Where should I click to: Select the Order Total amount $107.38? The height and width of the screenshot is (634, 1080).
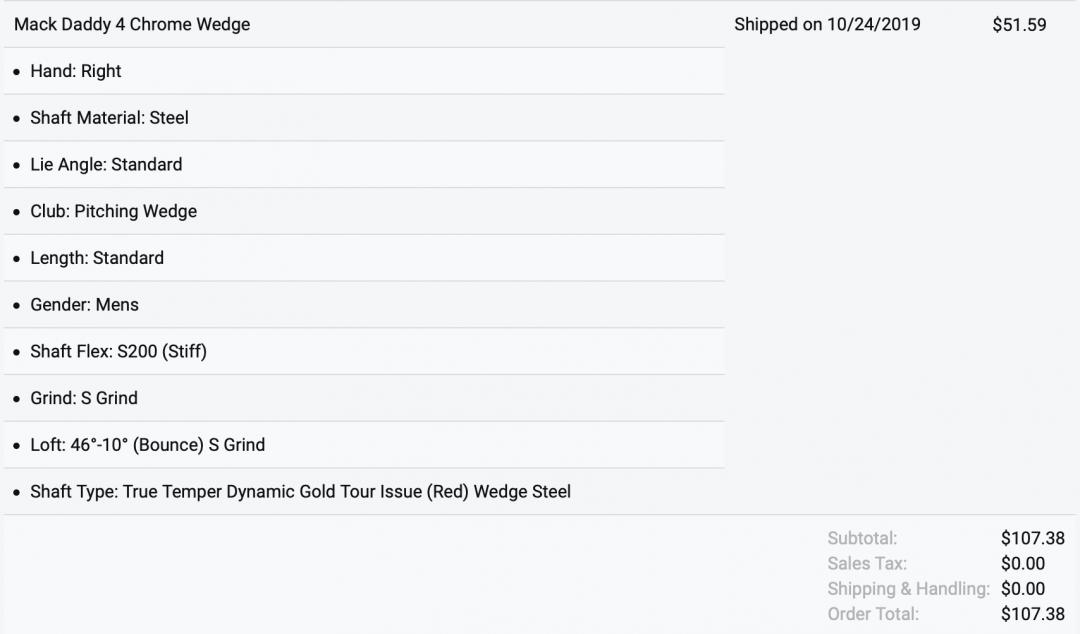pyautogui.click(x=1033, y=614)
